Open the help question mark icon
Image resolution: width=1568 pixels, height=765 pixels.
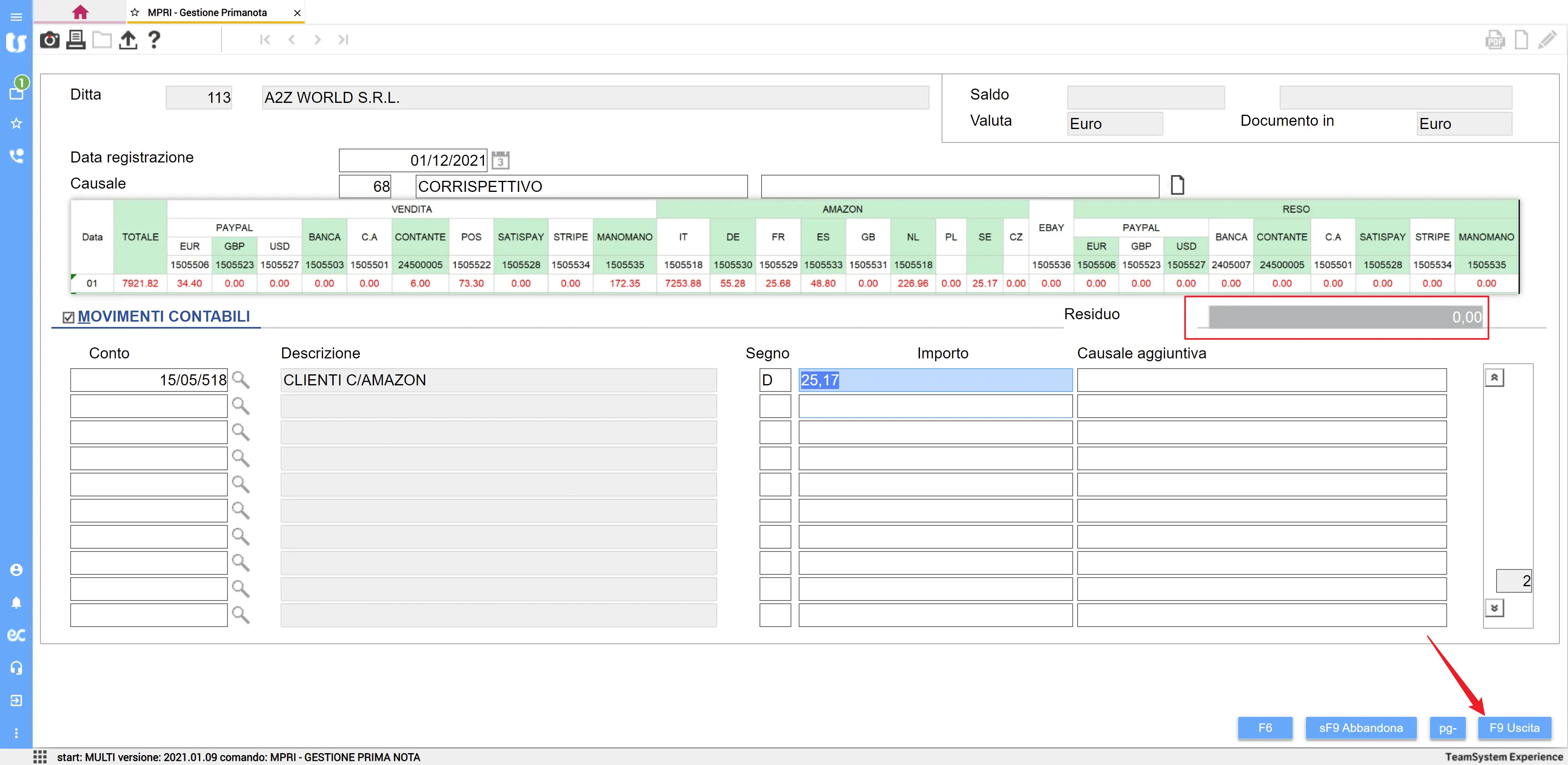[154, 40]
